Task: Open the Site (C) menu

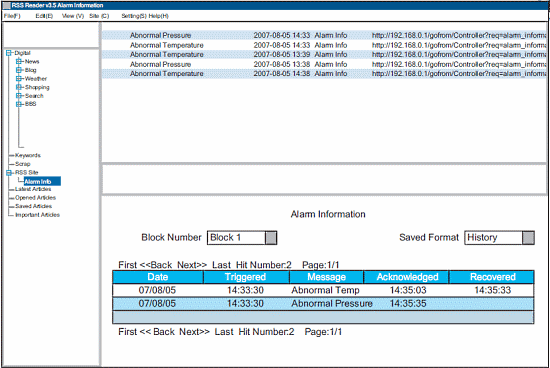Action: point(99,16)
